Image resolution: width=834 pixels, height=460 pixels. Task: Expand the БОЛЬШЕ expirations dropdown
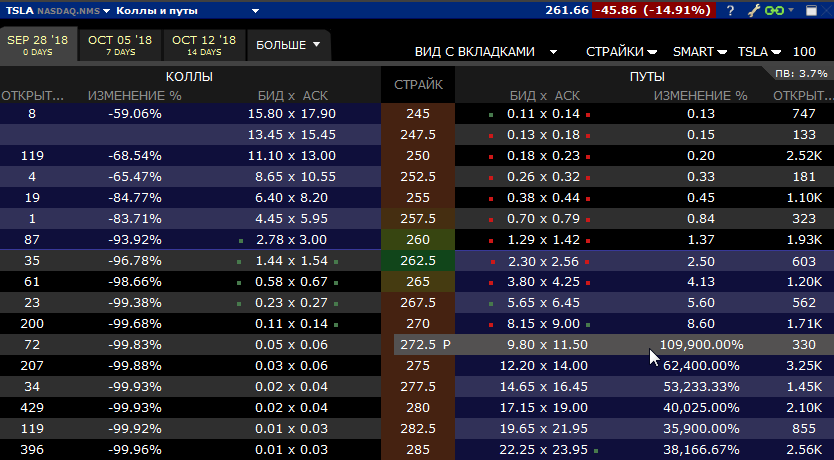290,45
